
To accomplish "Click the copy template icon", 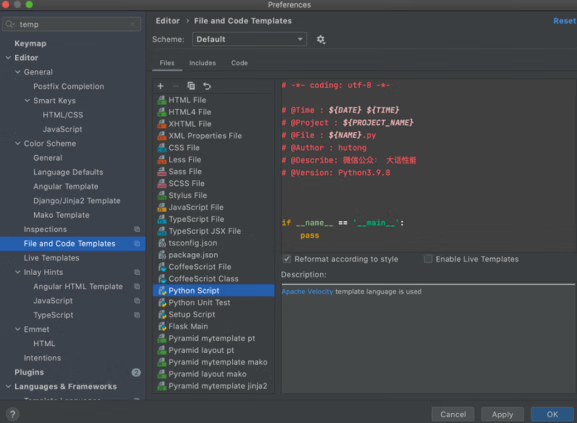I will pos(191,86).
